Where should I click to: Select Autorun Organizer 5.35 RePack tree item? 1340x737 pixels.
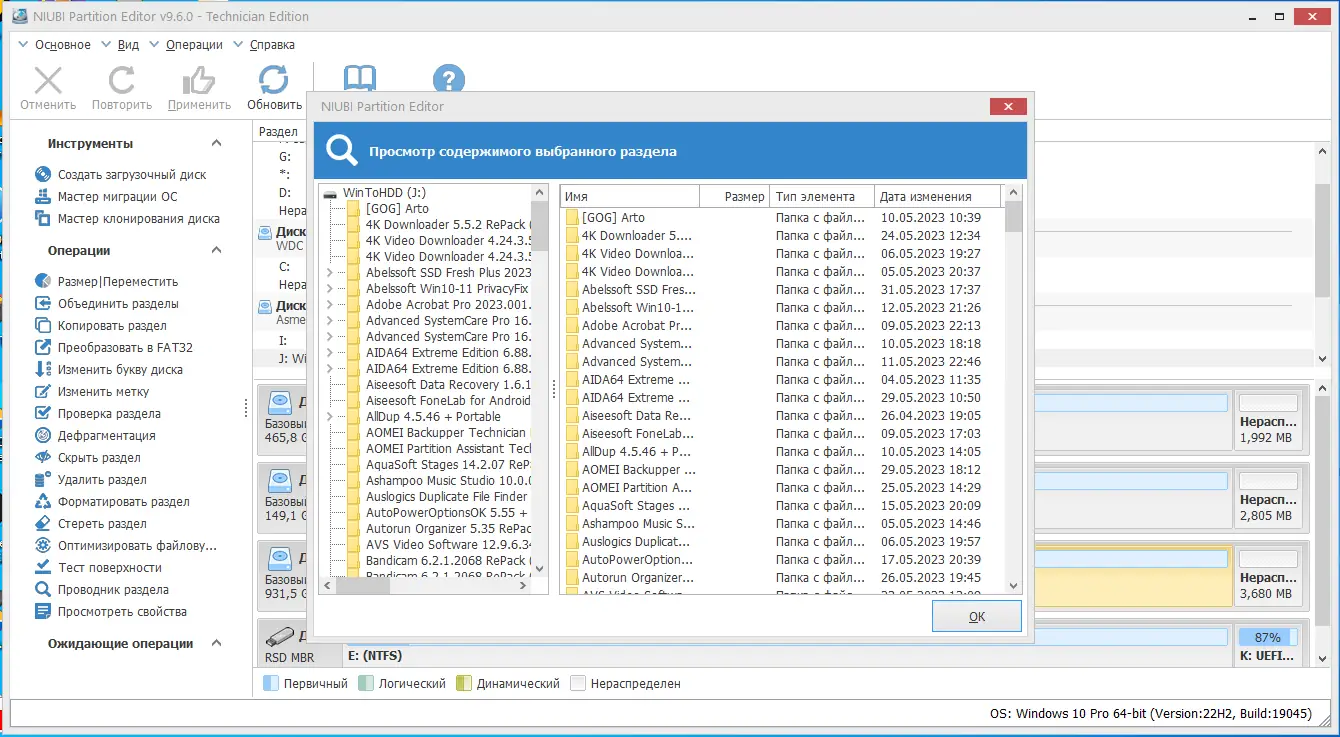point(447,529)
